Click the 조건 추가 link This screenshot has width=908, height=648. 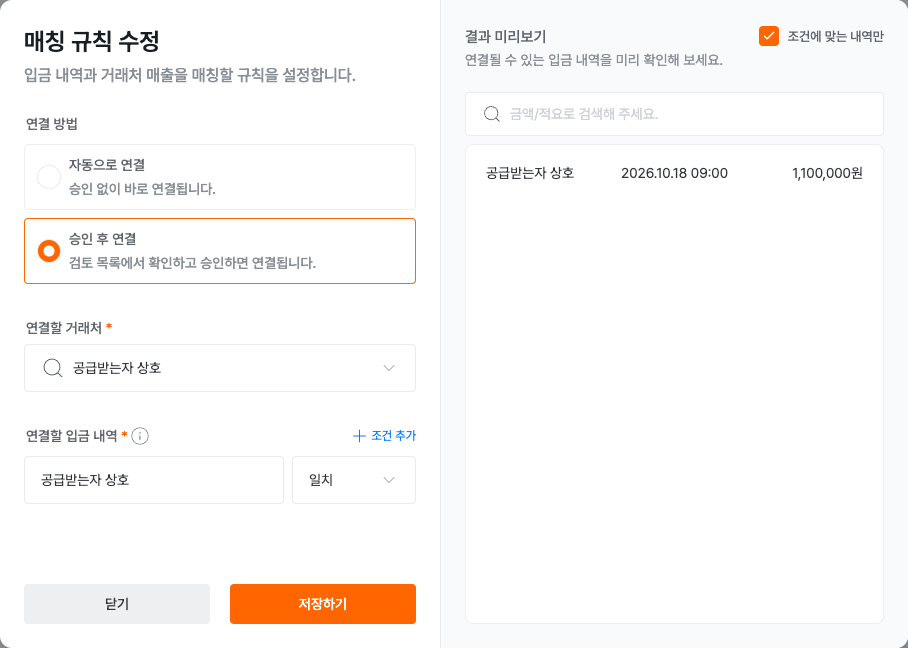[385, 435]
